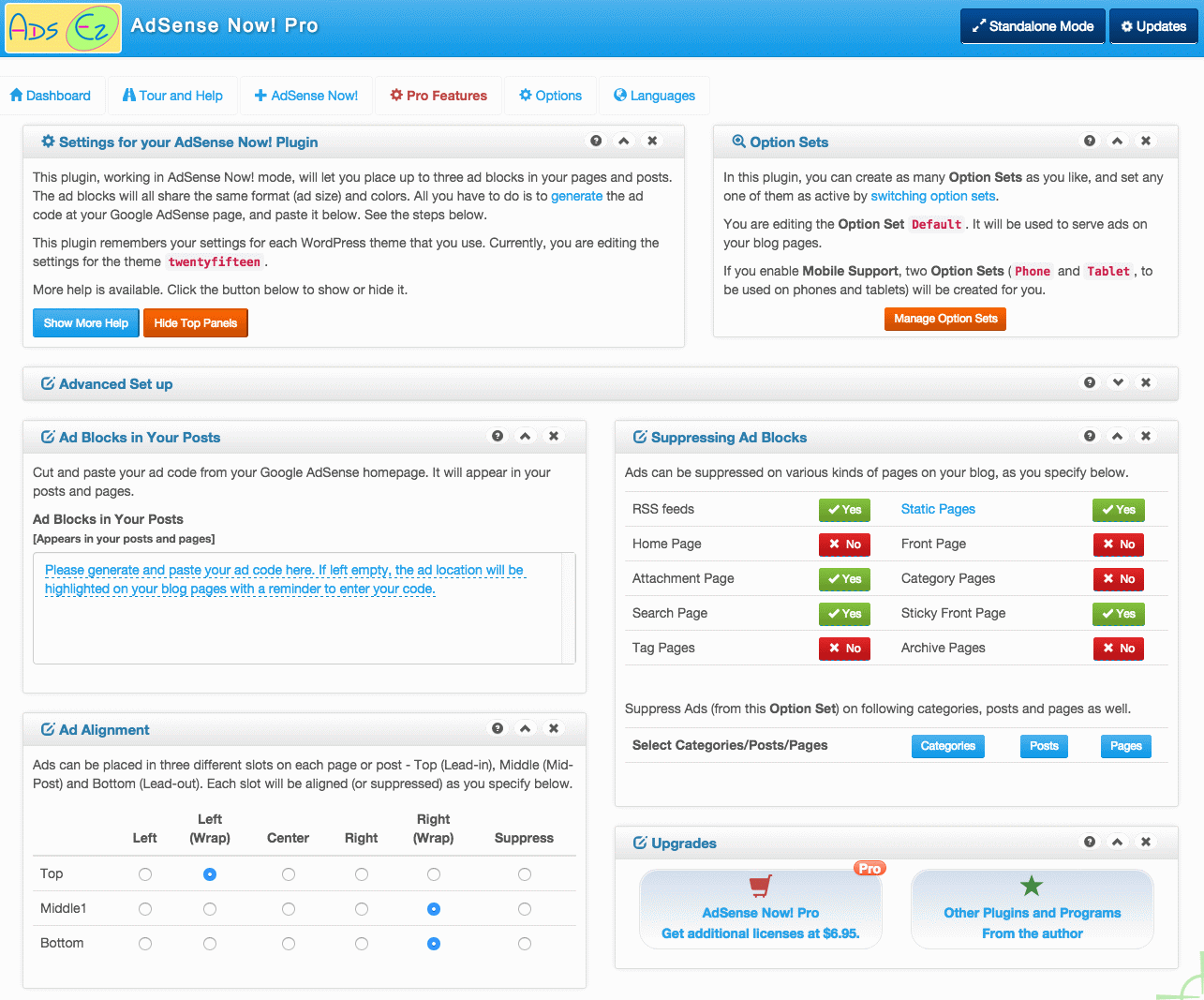The width and height of the screenshot is (1204, 1000).
Task: Toggle Archive Pages suppression No
Action: (1119, 649)
